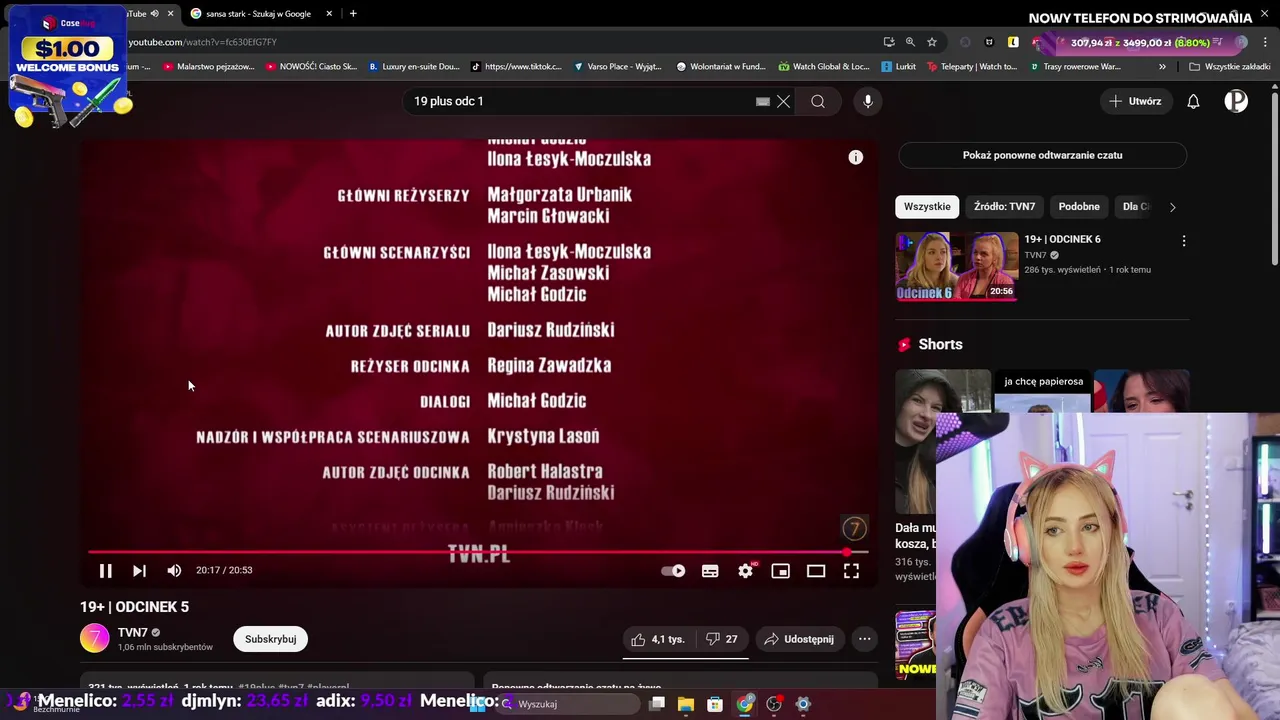
Task: Submit search with the magnifier button
Action: (x=818, y=101)
